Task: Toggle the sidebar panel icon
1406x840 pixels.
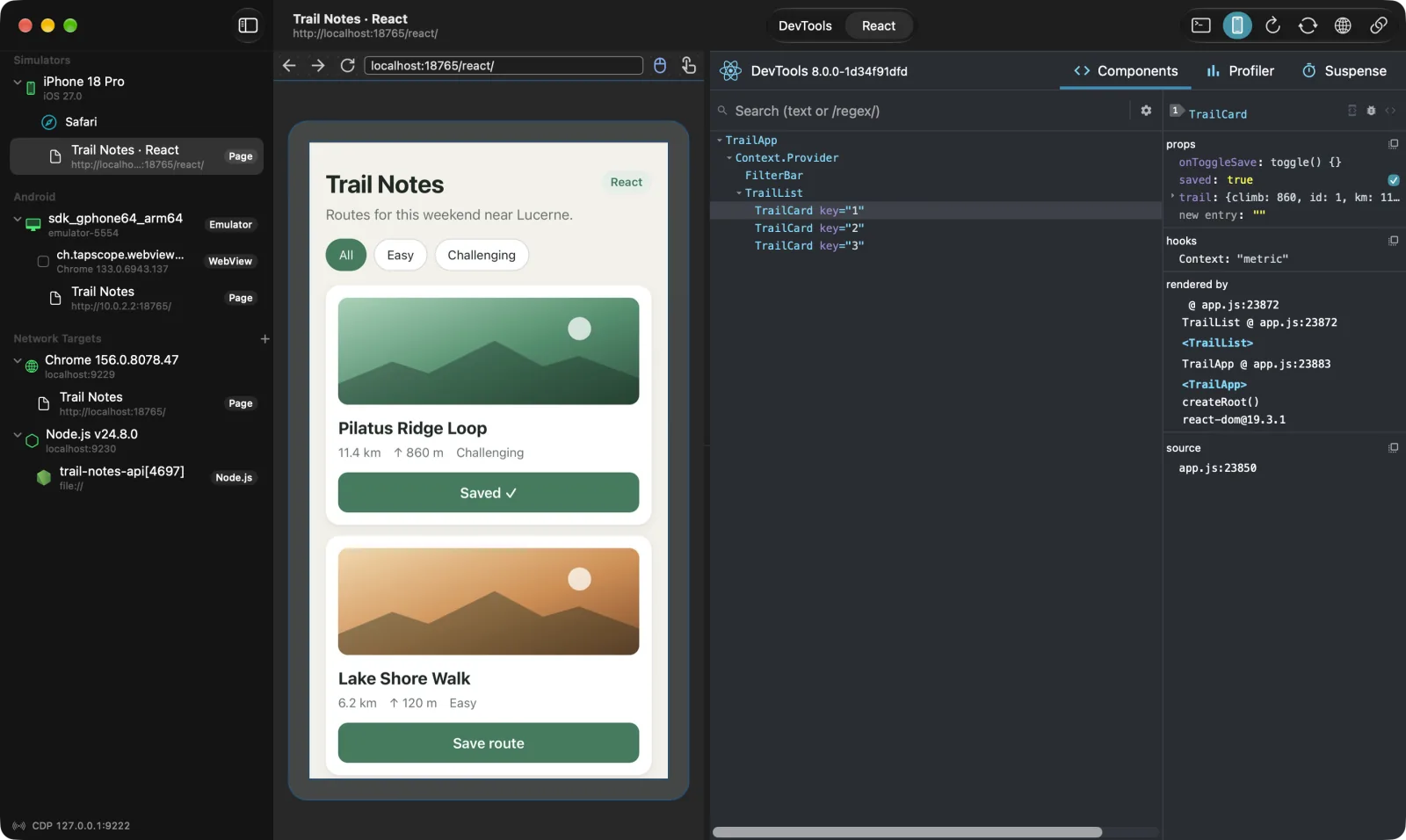Action: [248, 25]
